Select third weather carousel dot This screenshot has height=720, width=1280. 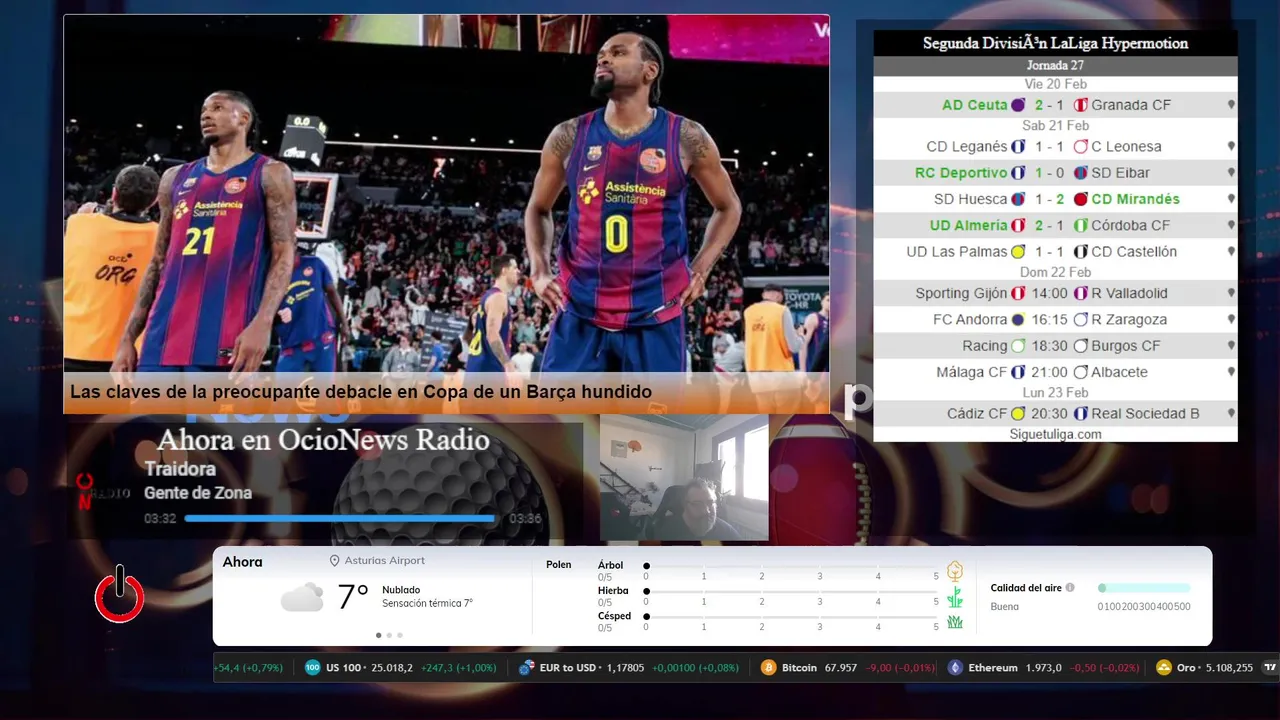click(400, 635)
